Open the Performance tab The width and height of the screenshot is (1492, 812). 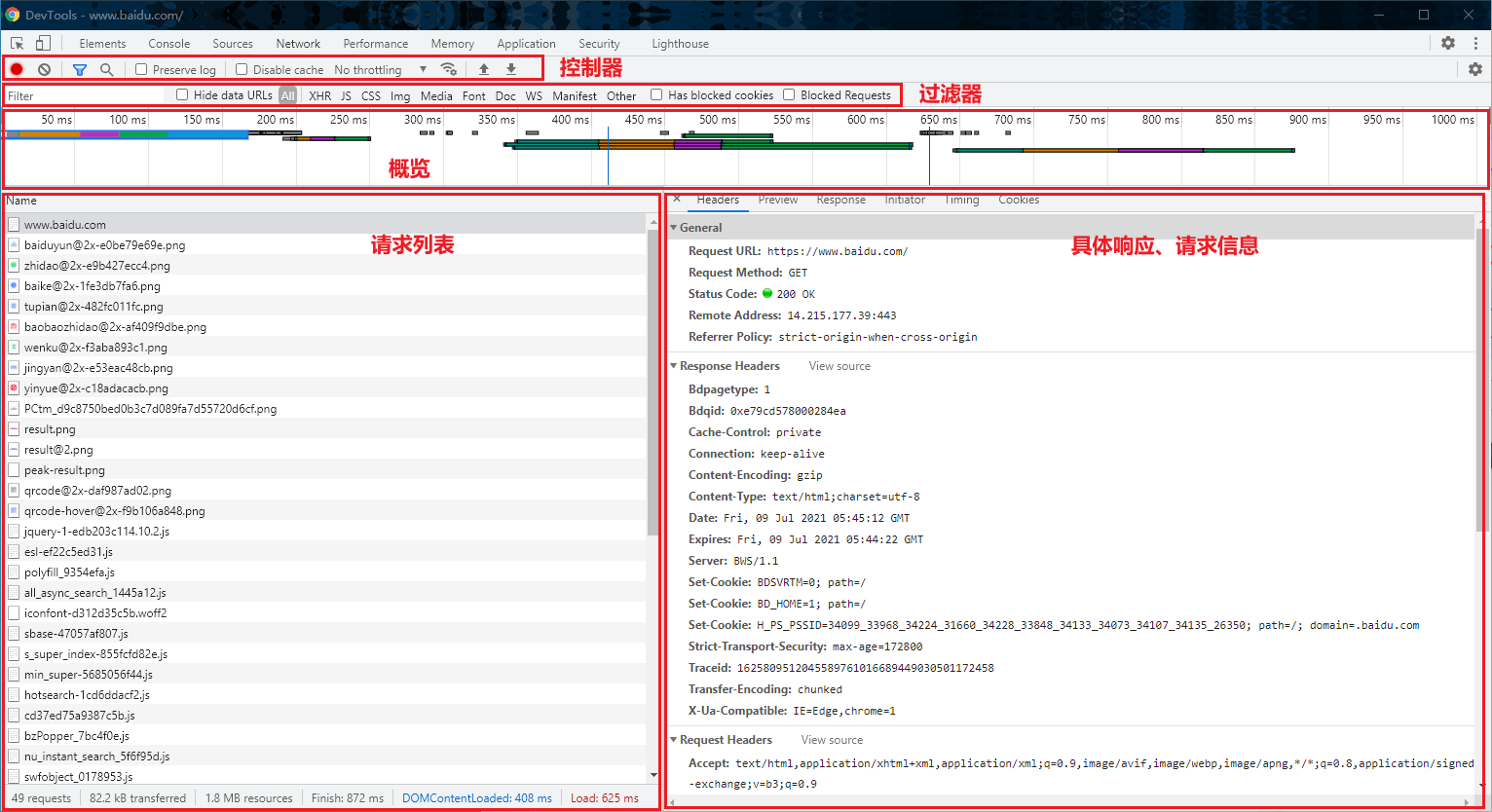376,44
